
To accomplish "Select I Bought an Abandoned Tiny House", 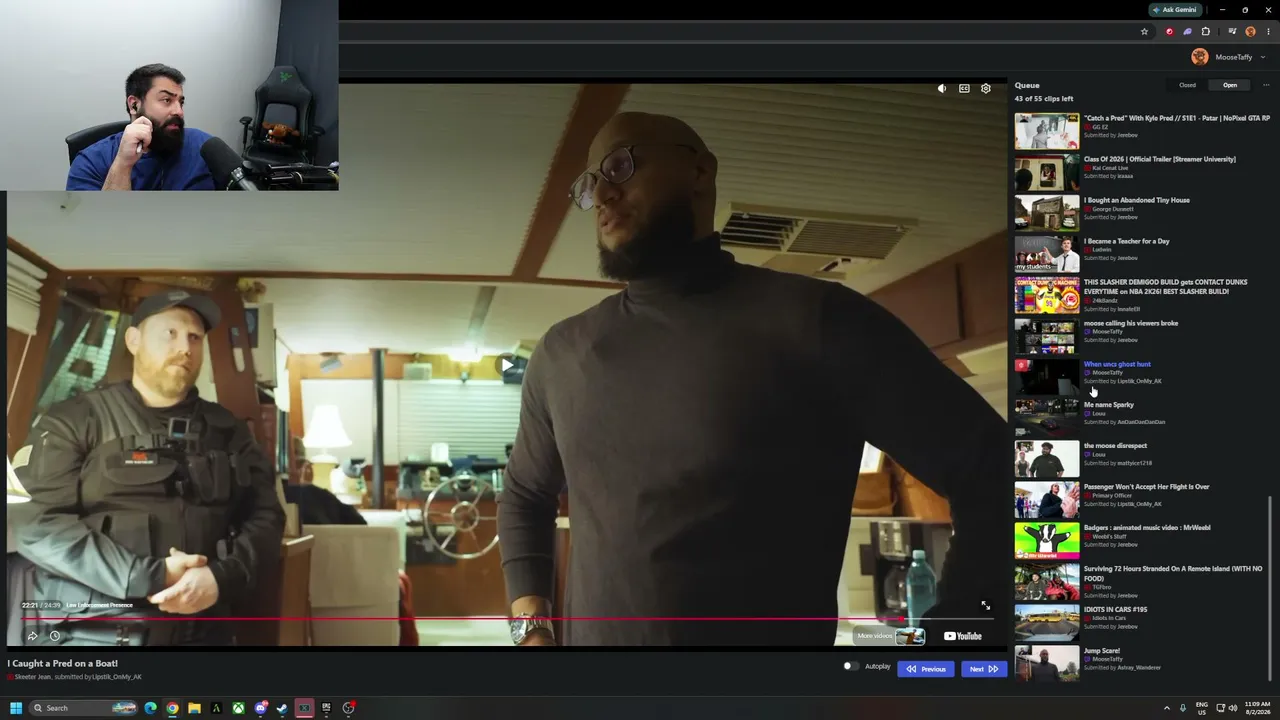I will (1137, 200).
